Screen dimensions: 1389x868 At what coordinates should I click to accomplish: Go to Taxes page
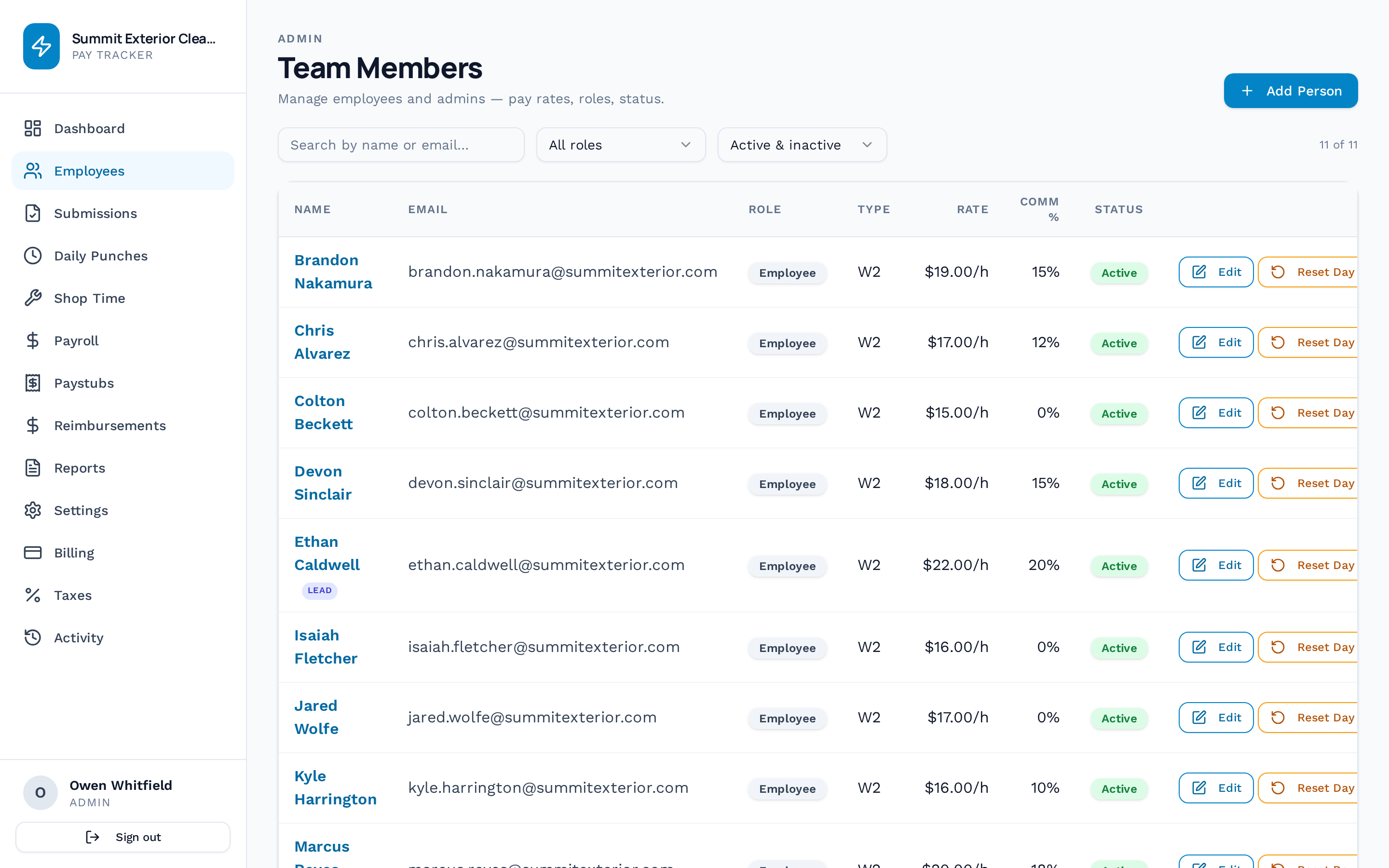pos(123,596)
